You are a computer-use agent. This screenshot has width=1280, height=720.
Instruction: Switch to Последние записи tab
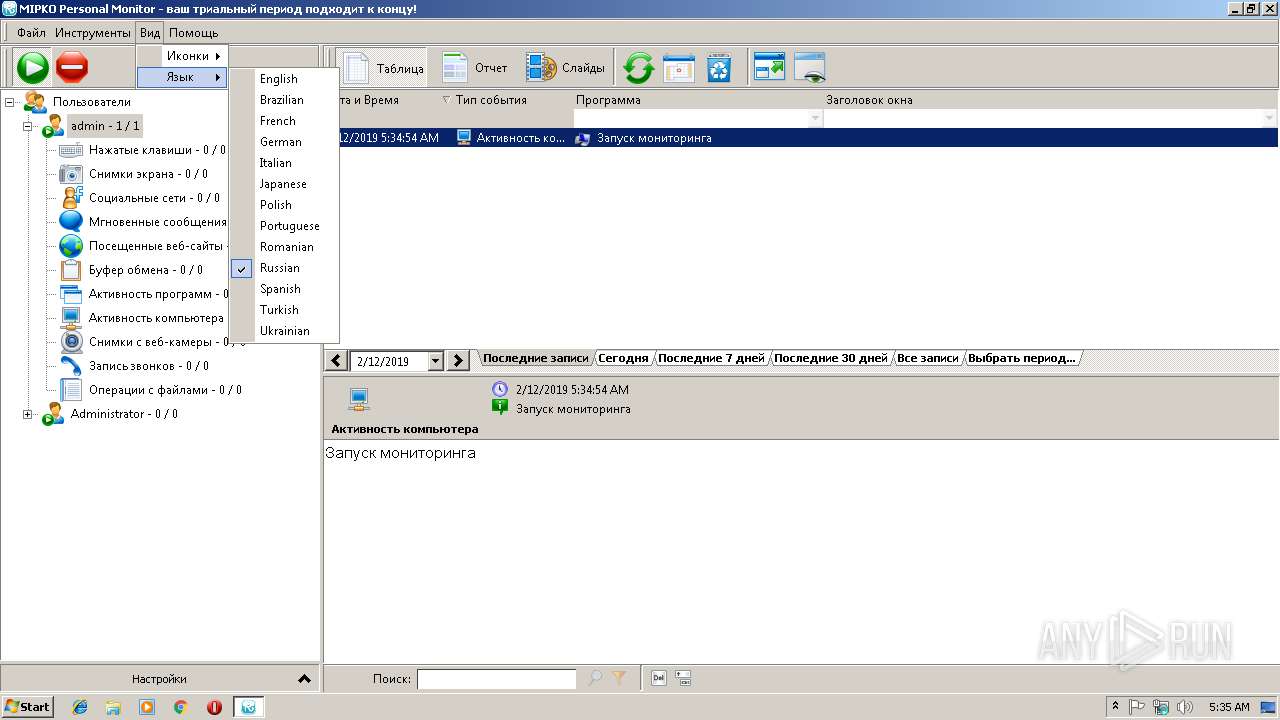coord(536,358)
